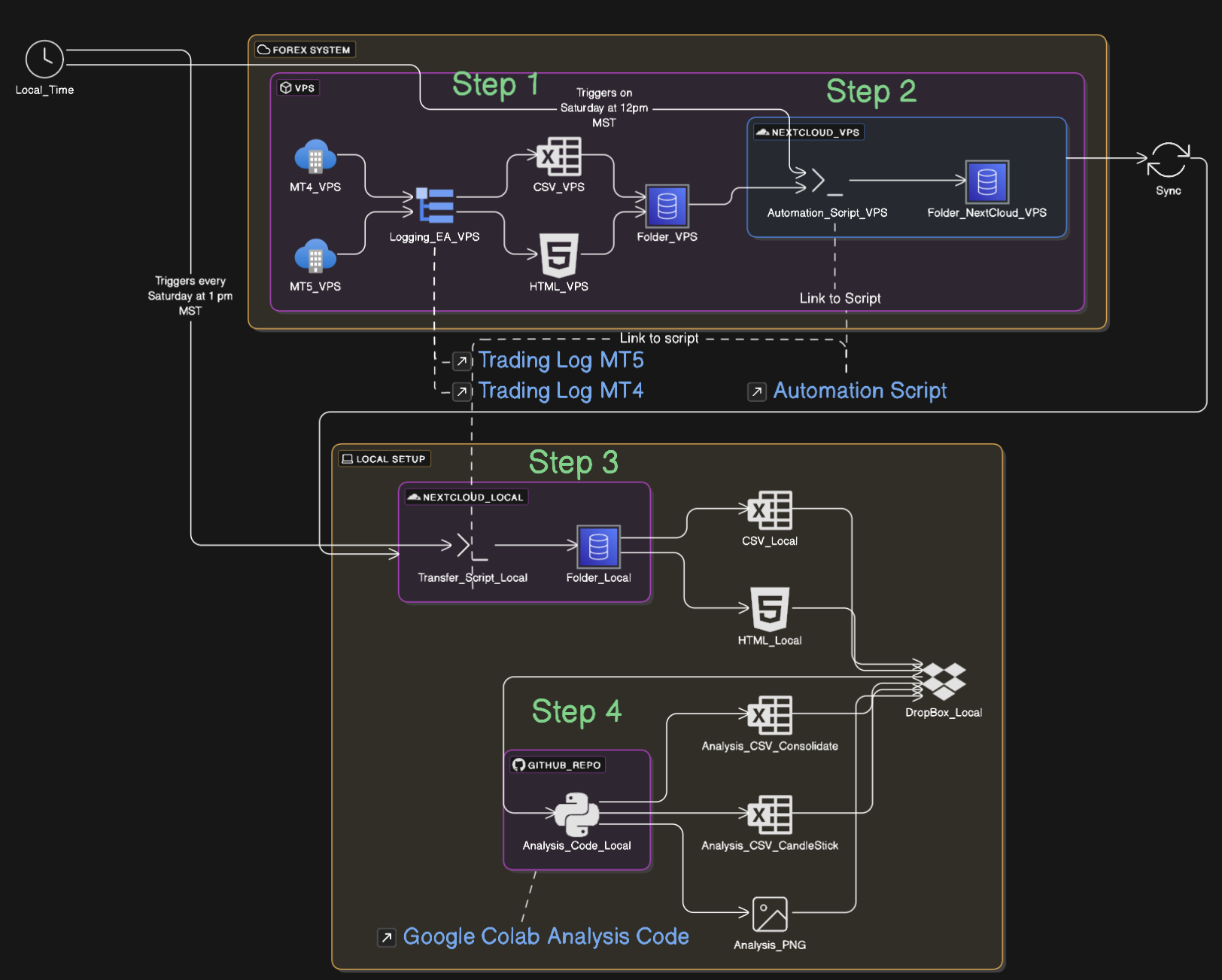
Task: Select the FOREX SYSTEM group label
Action: pos(305,50)
